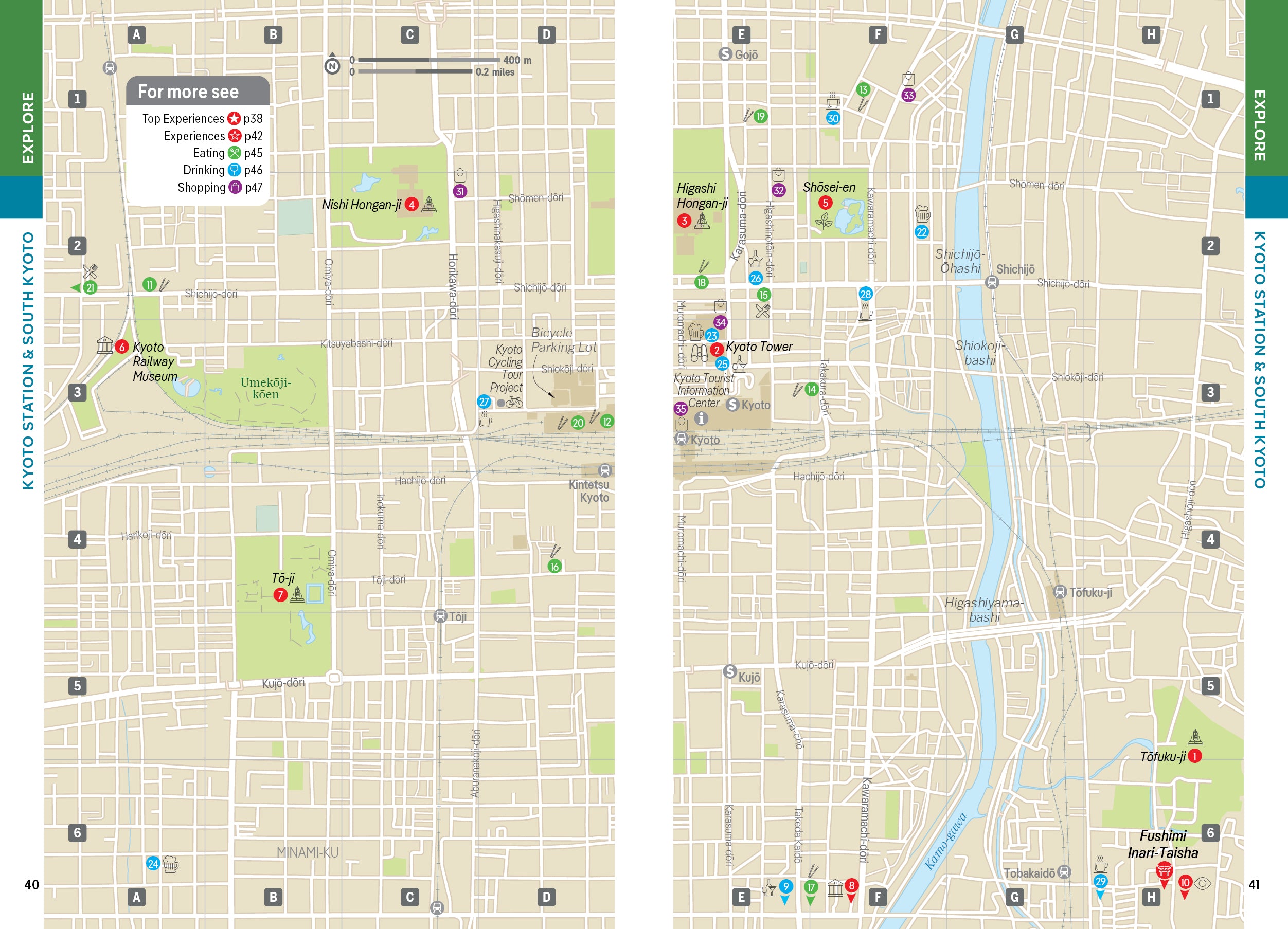Click the tourist information 'i' icon

tap(702, 418)
